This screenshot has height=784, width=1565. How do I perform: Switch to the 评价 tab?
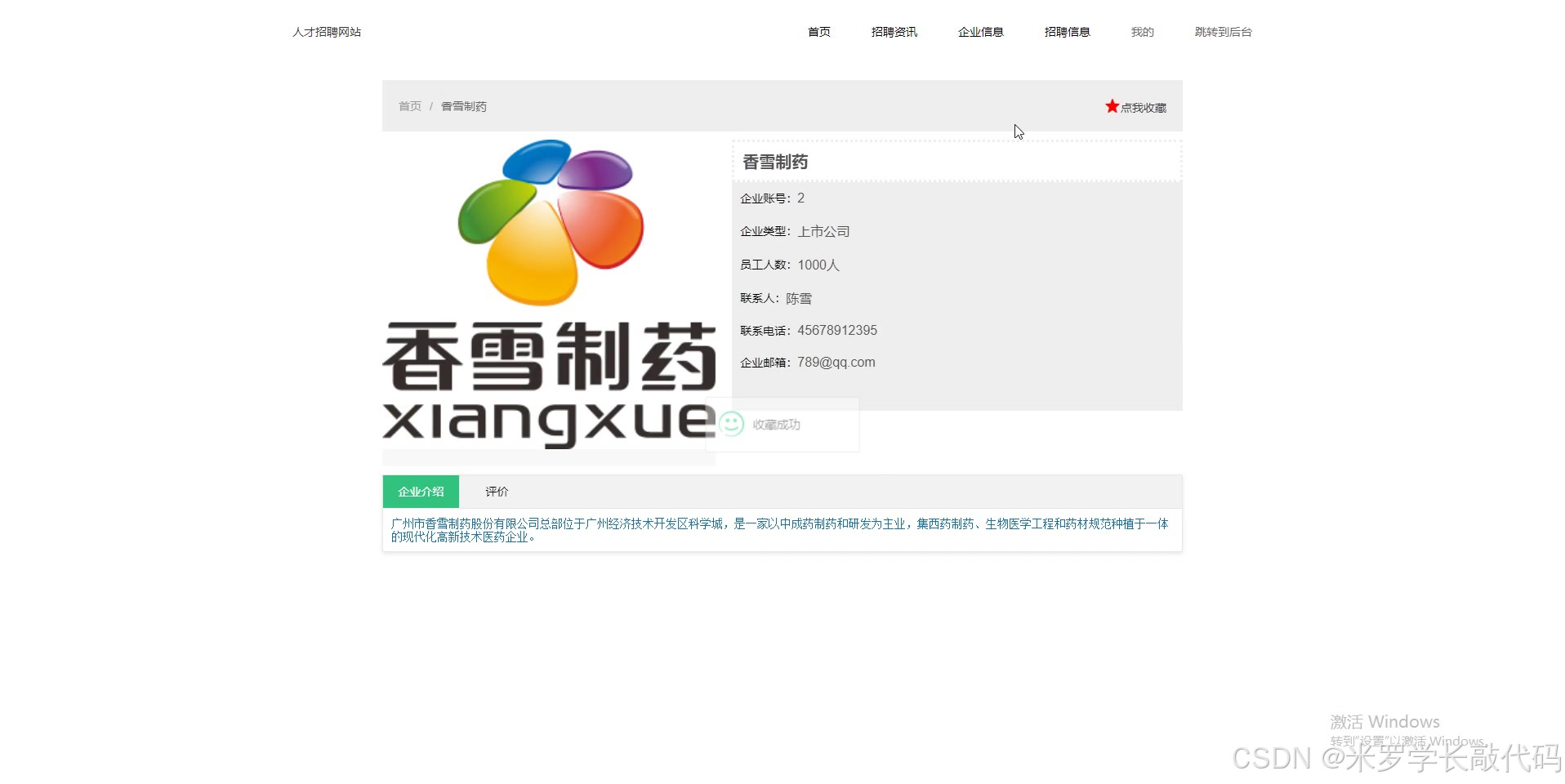click(496, 491)
